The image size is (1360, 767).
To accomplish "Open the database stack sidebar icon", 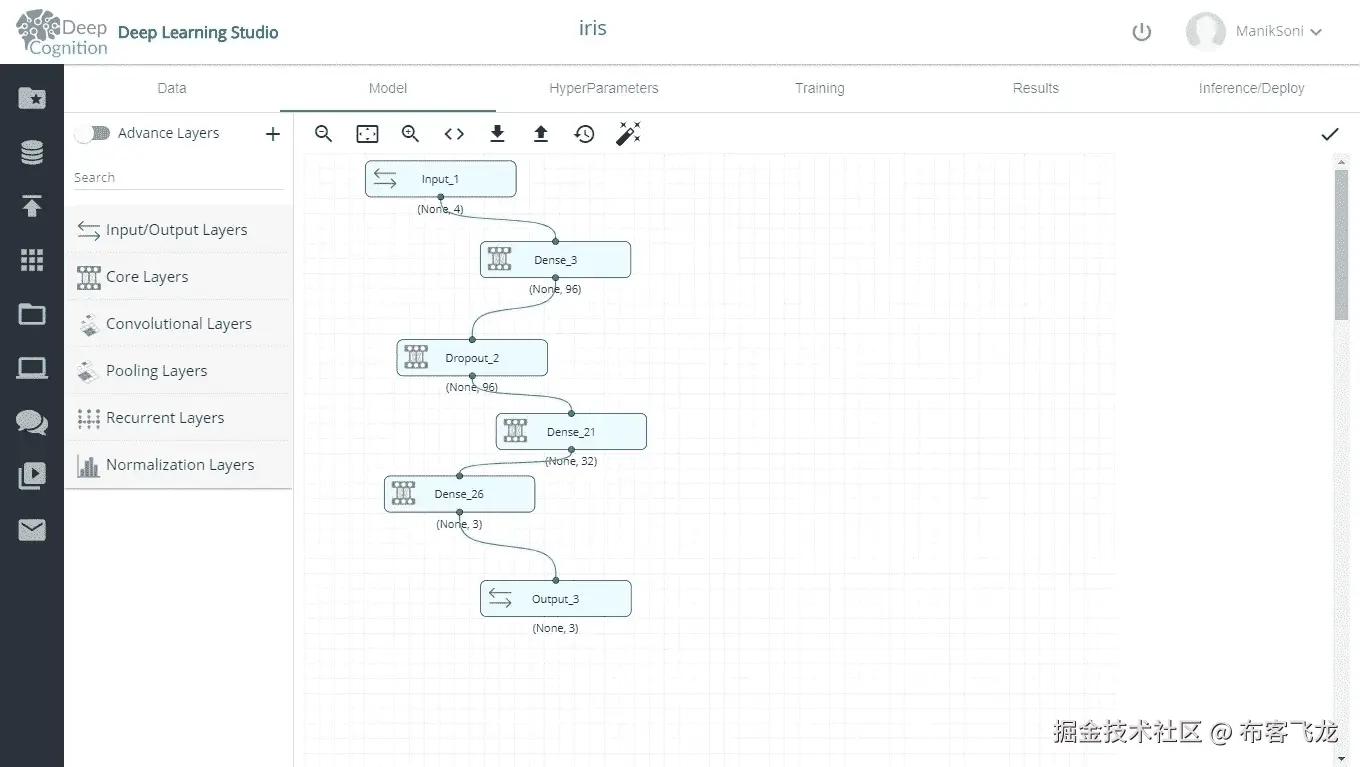I will coord(32,153).
